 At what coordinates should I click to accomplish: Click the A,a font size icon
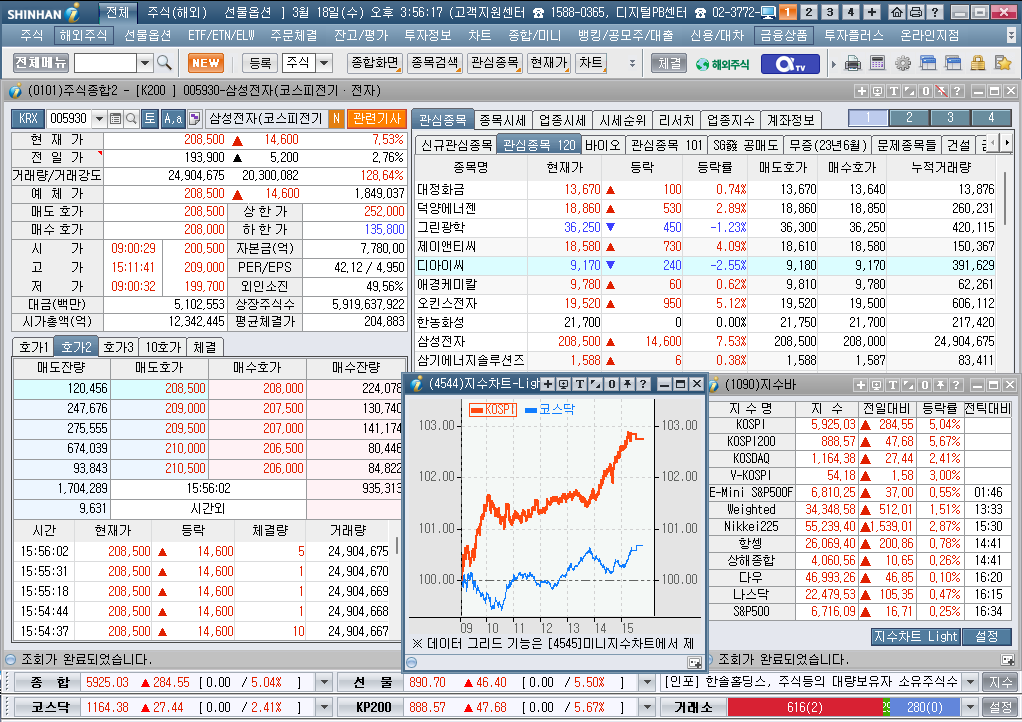coord(173,119)
